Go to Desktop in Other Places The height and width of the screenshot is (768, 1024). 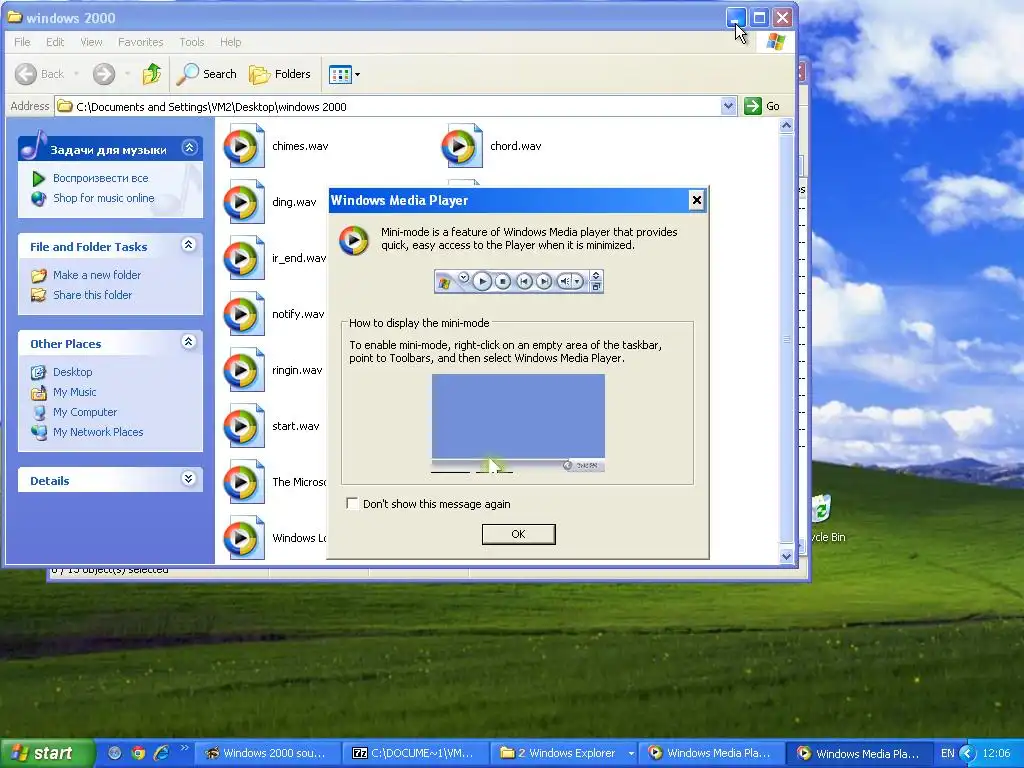[x=72, y=372]
